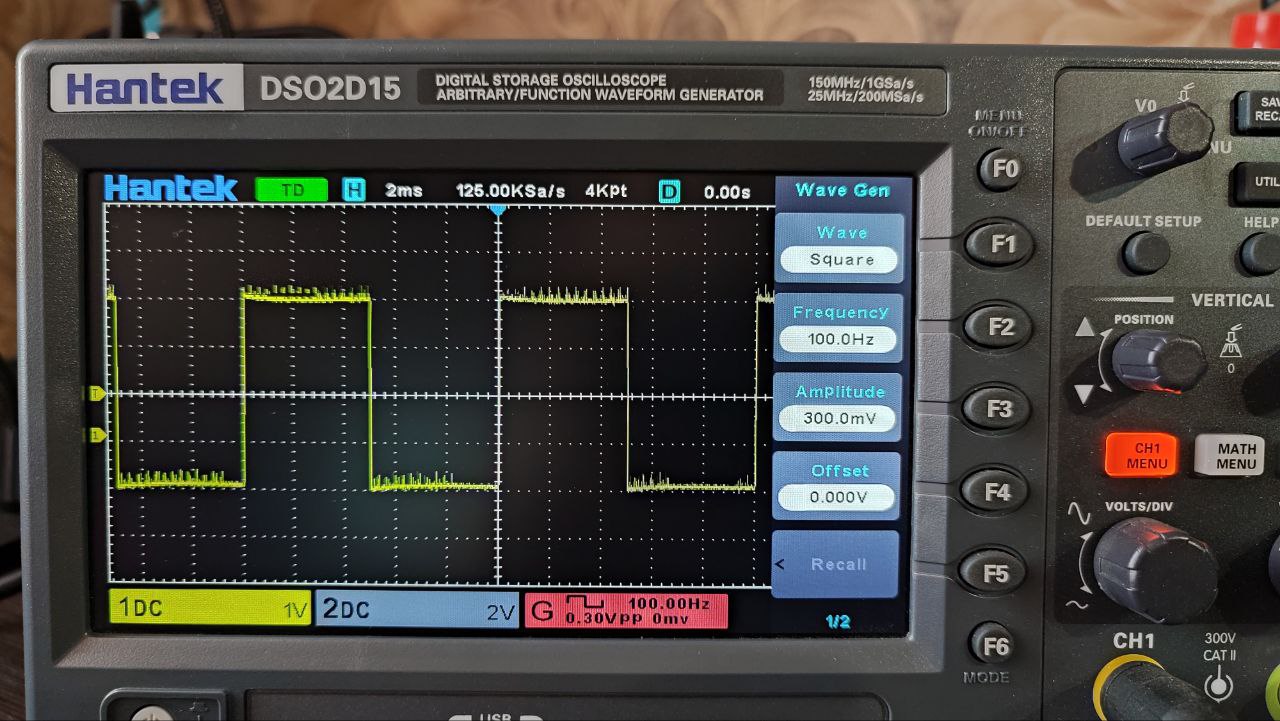
Task: Select the yellow channel 1 DC 1V readout
Action: point(211,609)
